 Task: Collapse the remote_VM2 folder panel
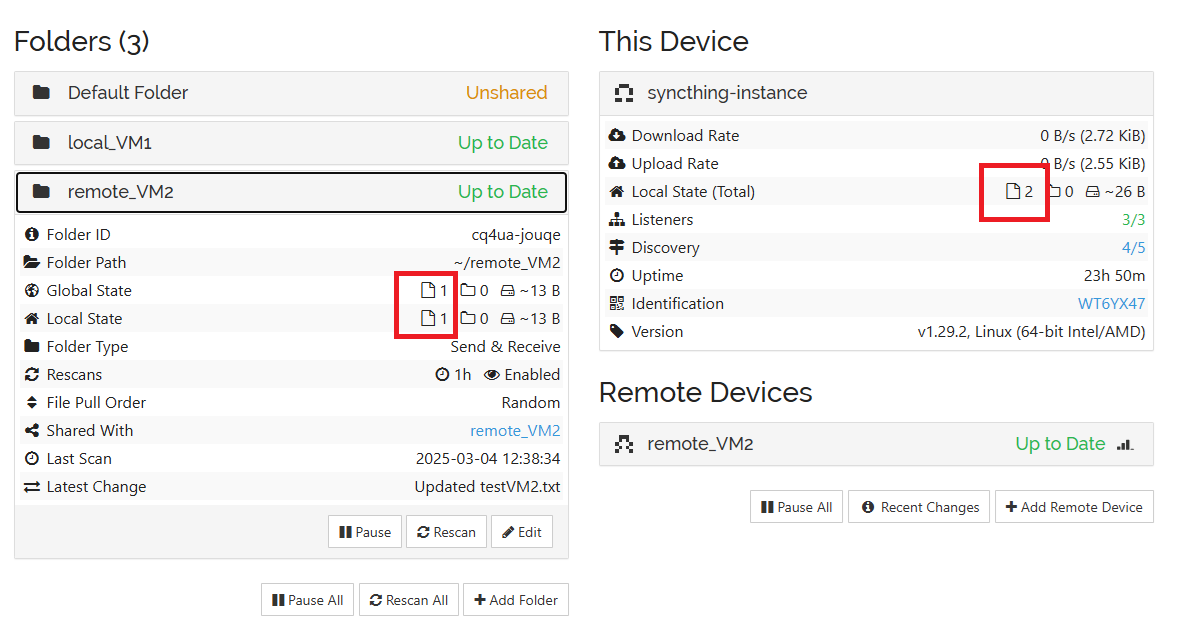(290, 192)
